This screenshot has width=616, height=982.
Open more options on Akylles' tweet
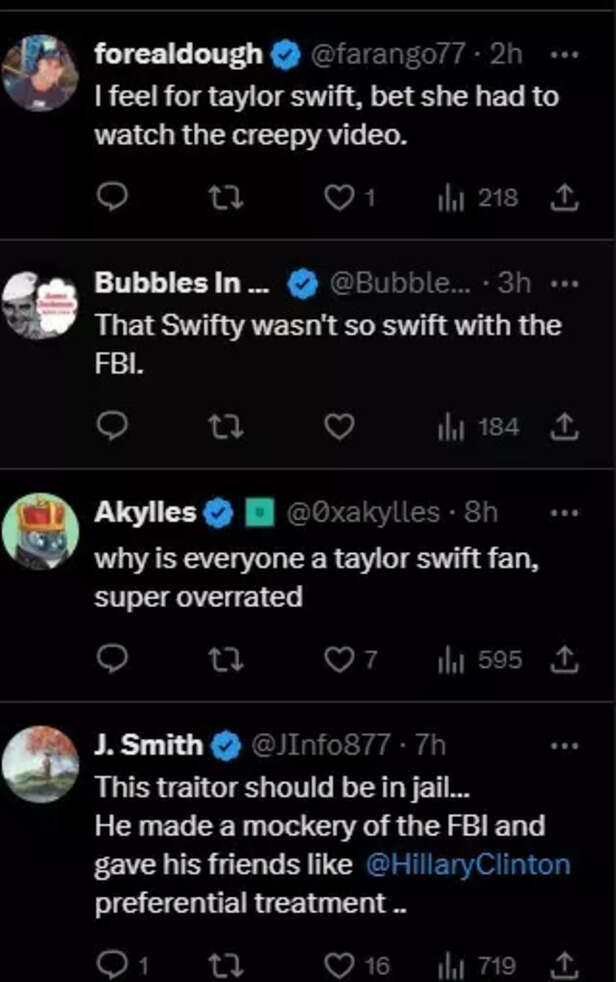click(565, 513)
